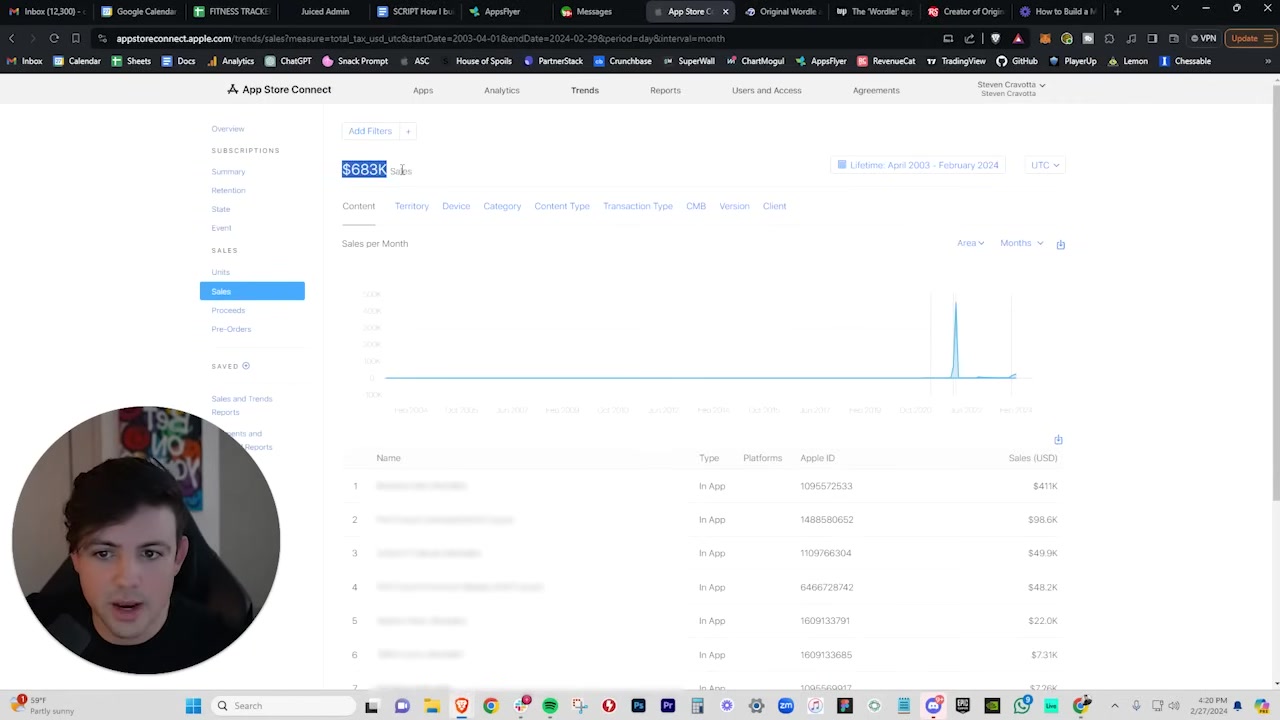Open the Windows Start menu
Image resolution: width=1280 pixels, height=720 pixels.
(x=193, y=706)
